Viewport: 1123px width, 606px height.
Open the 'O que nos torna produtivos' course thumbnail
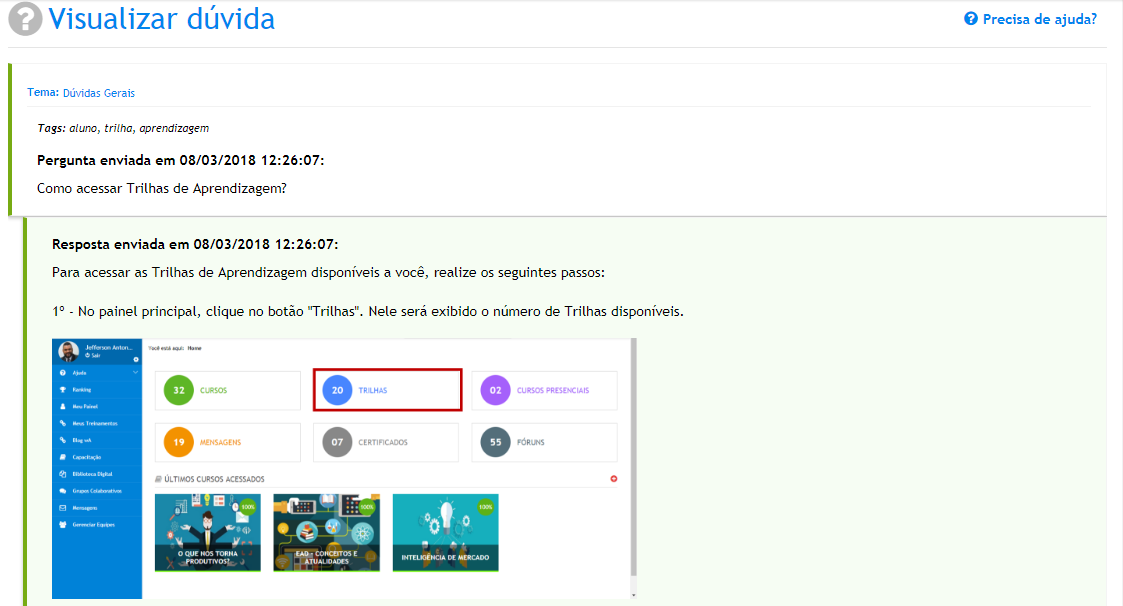click(x=207, y=532)
